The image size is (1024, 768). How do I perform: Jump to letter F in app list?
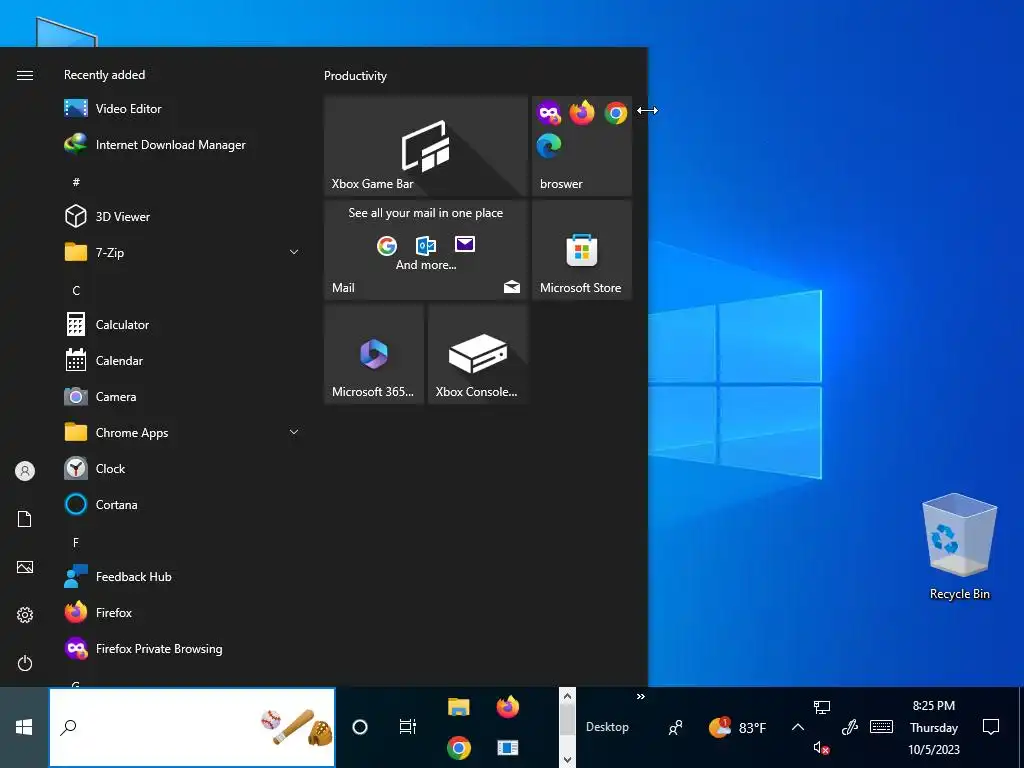(x=76, y=543)
